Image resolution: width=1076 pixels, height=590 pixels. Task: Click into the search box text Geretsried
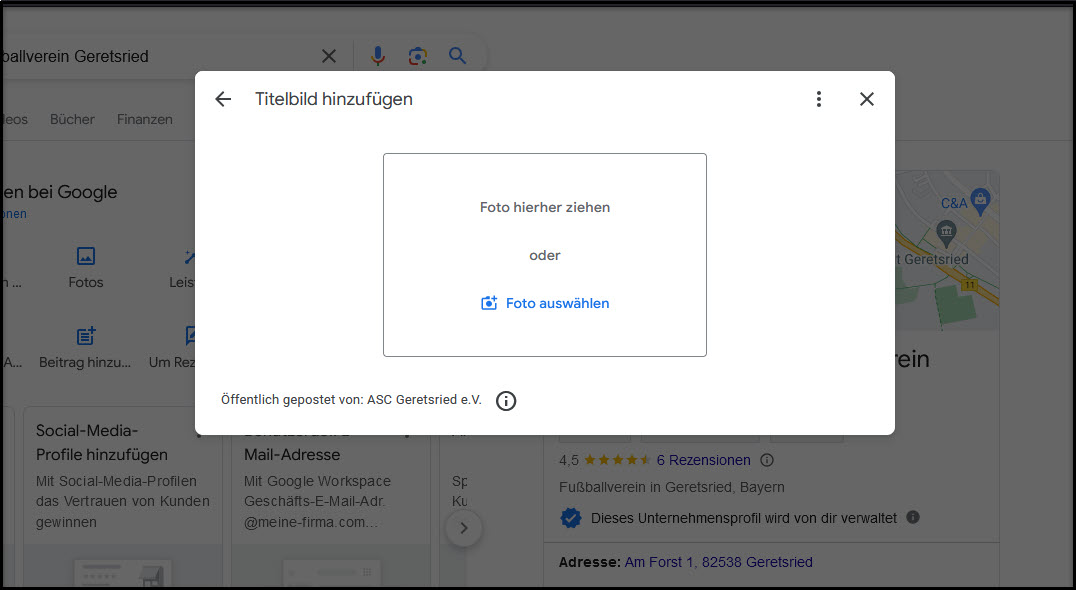(111, 56)
